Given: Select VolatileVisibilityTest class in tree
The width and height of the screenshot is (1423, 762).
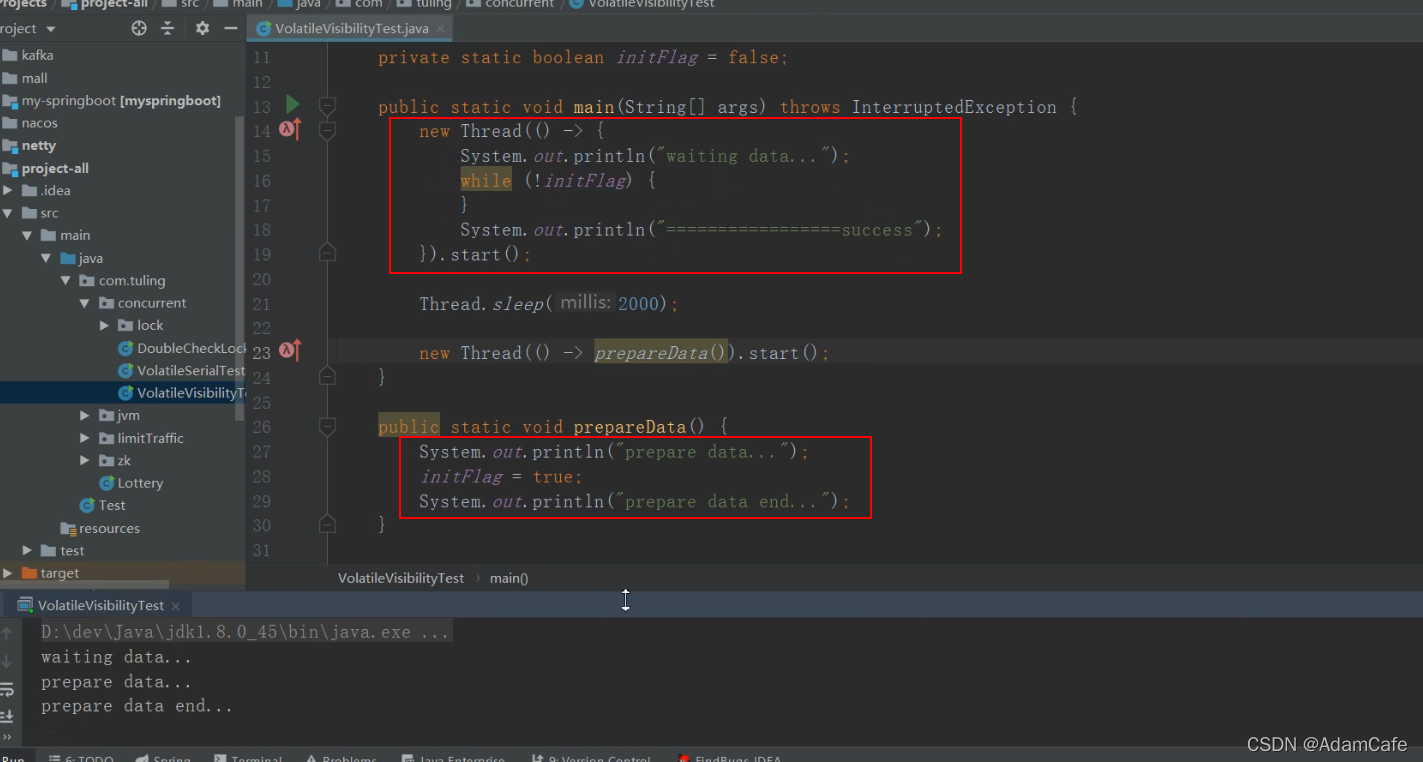Looking at the screenshot, I should point(182,393).
